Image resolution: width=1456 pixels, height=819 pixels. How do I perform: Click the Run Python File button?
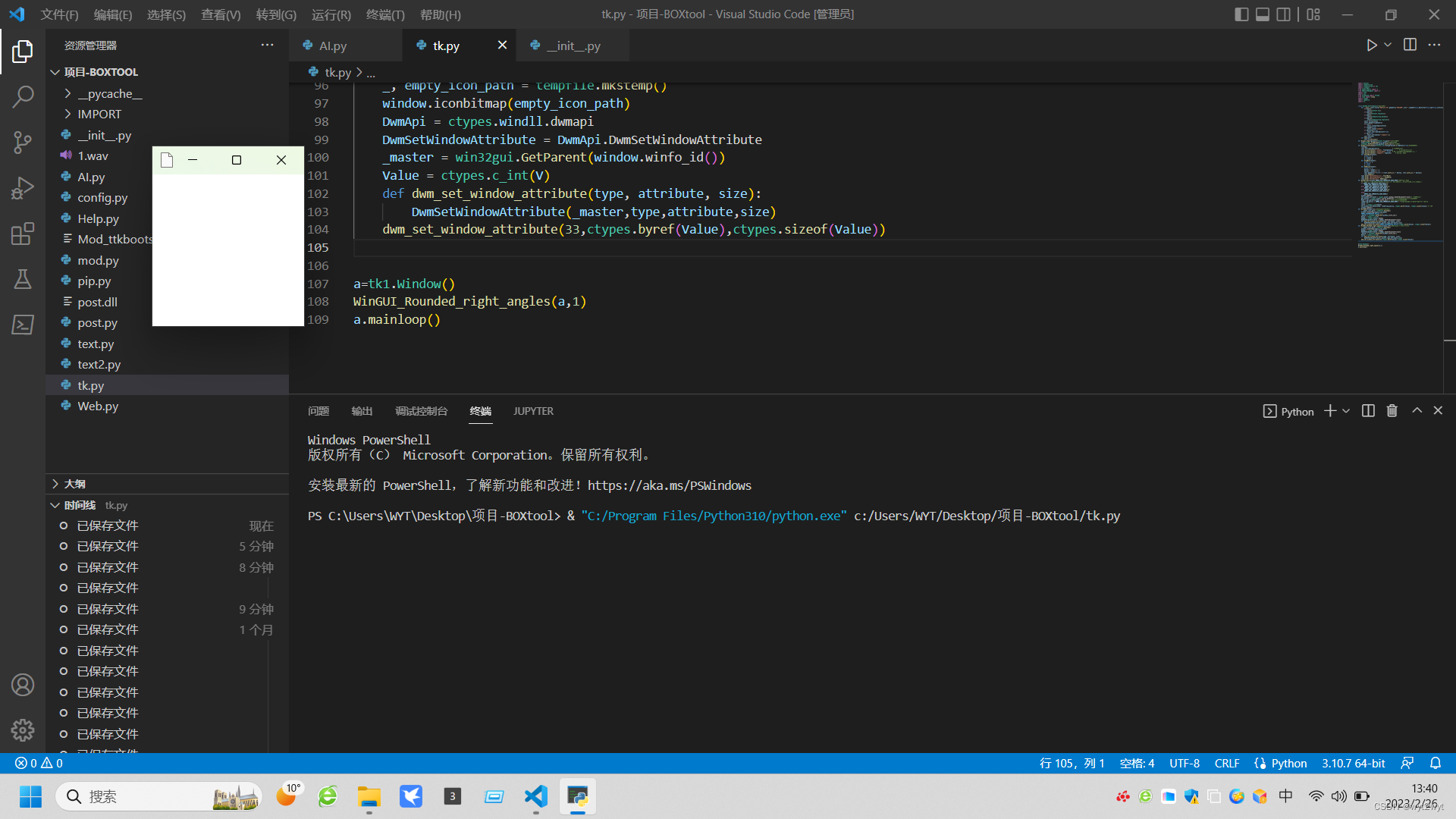point(1371,45)
